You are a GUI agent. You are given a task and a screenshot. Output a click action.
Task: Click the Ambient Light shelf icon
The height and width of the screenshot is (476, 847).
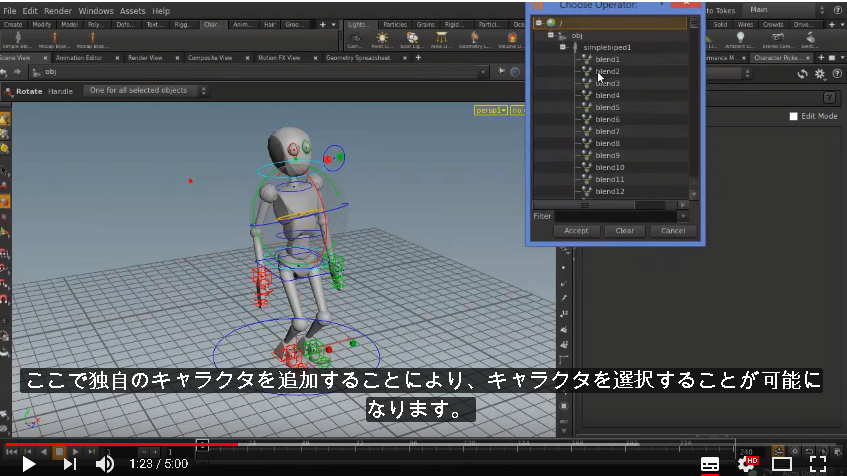click(740, 39)
